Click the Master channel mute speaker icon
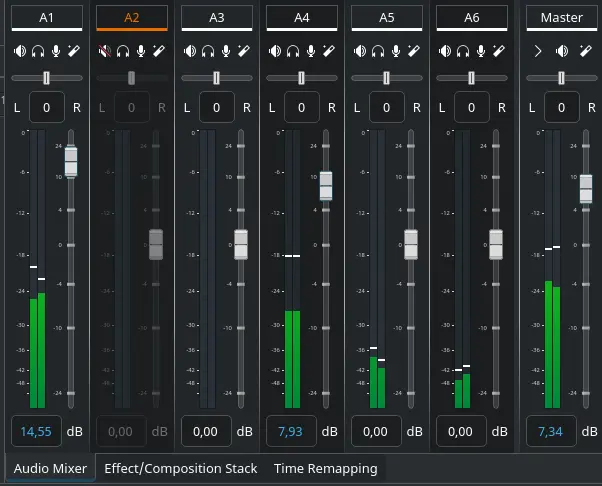This screenshot has width=602, height=486. click(562, 51)
